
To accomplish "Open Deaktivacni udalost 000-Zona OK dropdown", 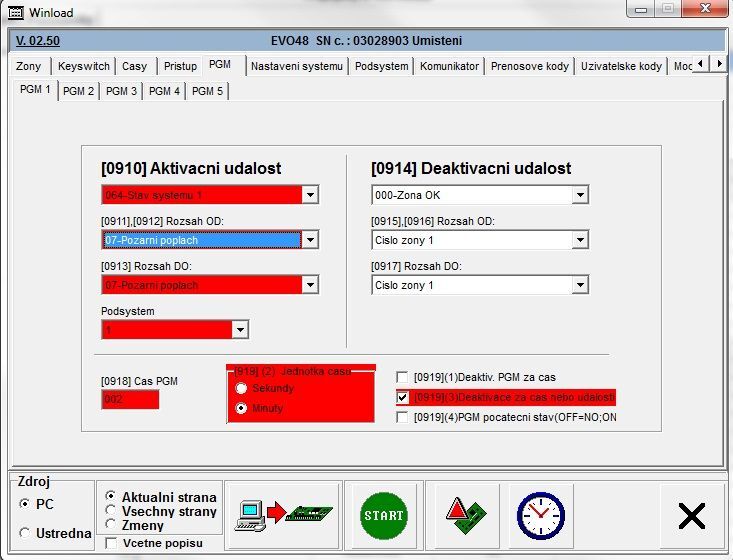I will pyautogui.click(x=579, y=195).
